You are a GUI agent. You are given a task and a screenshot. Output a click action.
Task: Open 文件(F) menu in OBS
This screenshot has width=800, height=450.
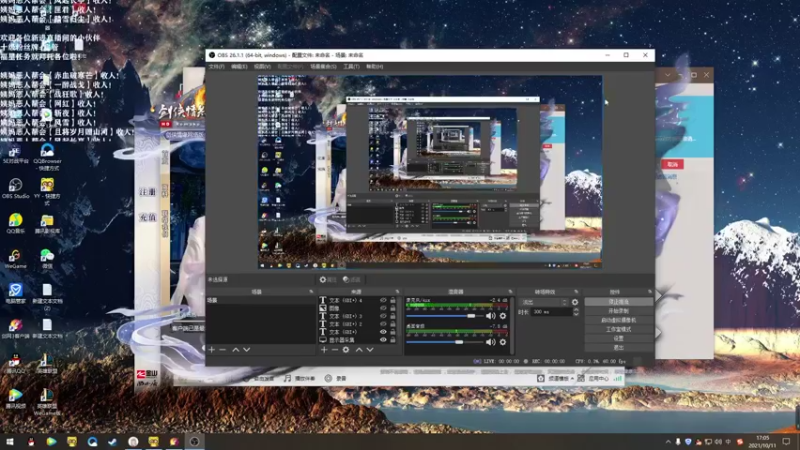[x=216, y=67]
